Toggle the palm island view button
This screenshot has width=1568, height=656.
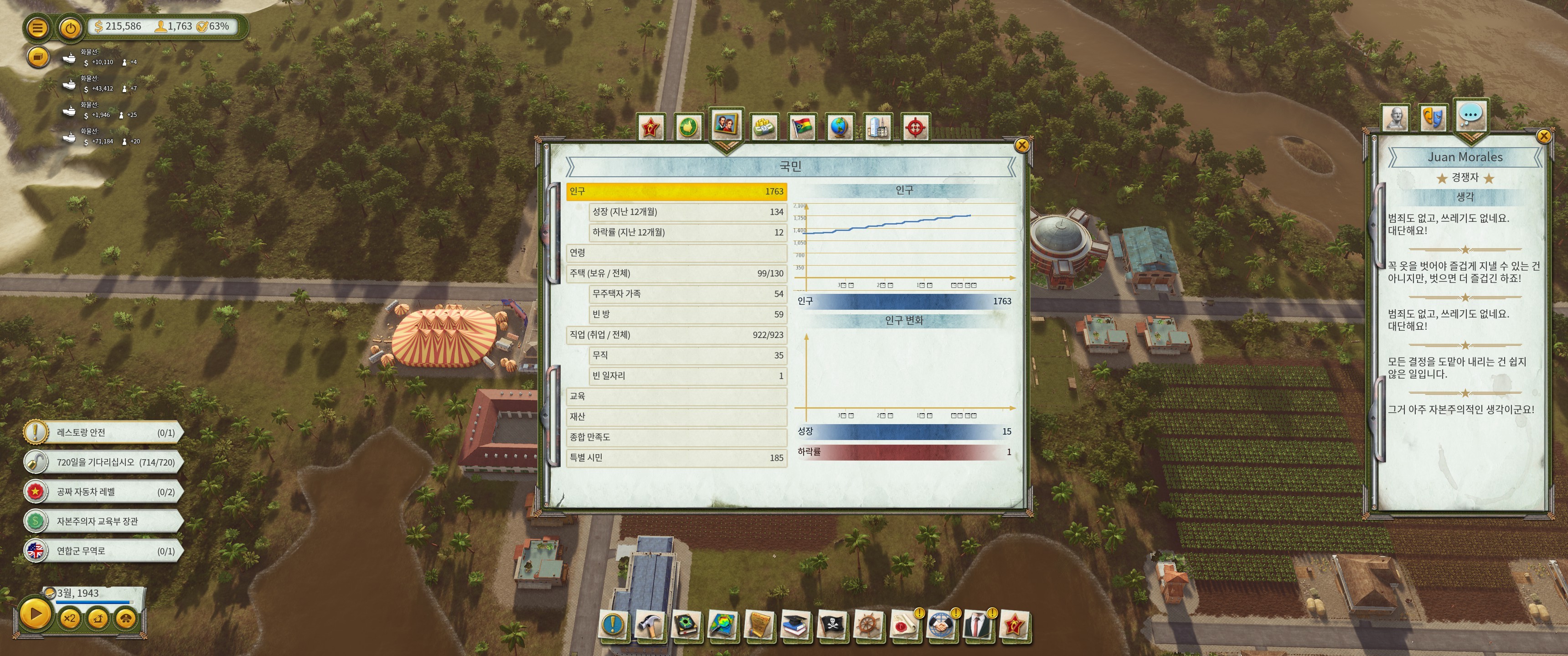tap(98, 618)
